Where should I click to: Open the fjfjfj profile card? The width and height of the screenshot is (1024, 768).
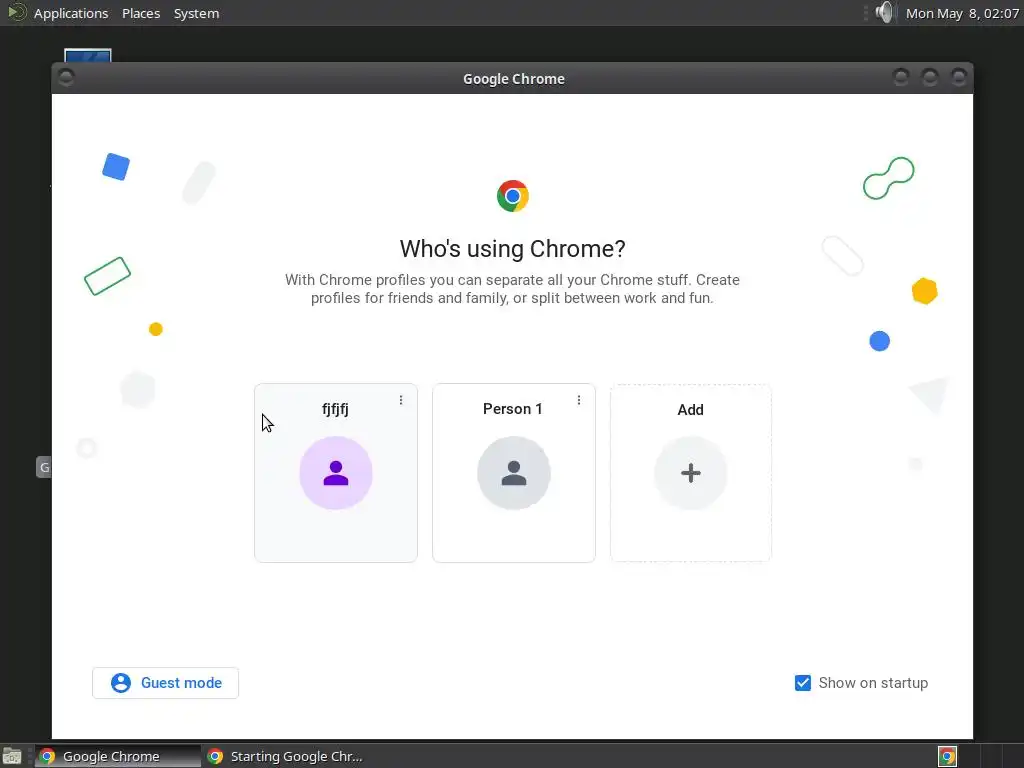pyautogui.click(x=336, y=473)
